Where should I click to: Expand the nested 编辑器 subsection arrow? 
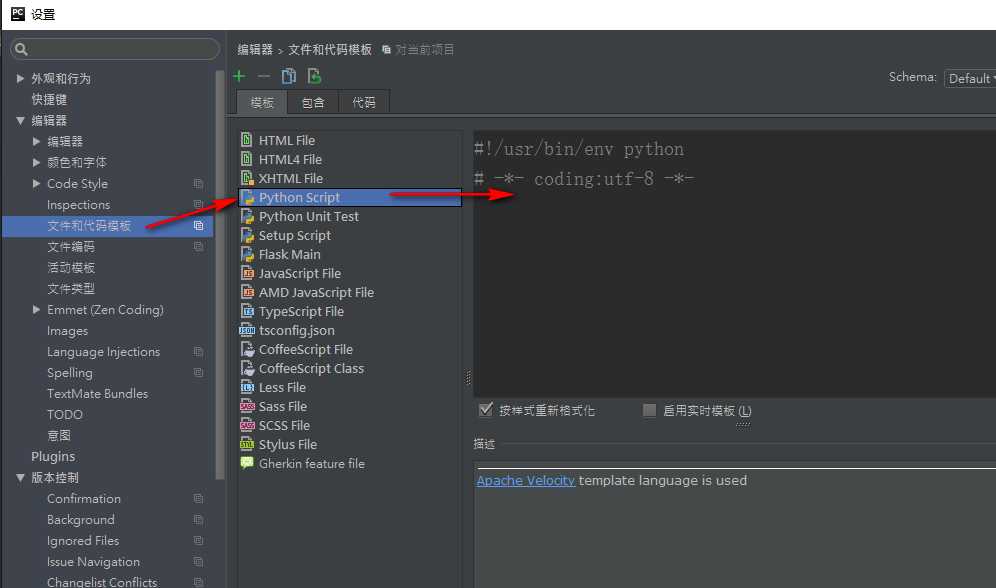tap(36, 141)
